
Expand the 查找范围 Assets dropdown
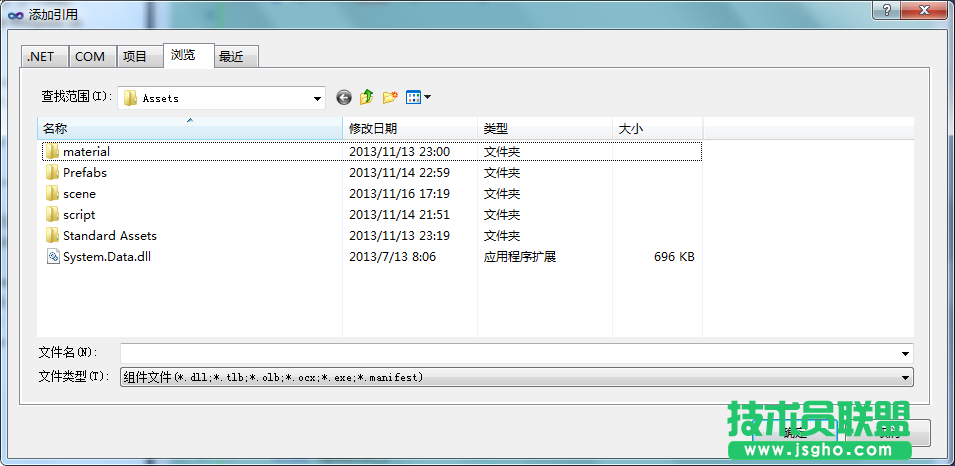[317, 99]
